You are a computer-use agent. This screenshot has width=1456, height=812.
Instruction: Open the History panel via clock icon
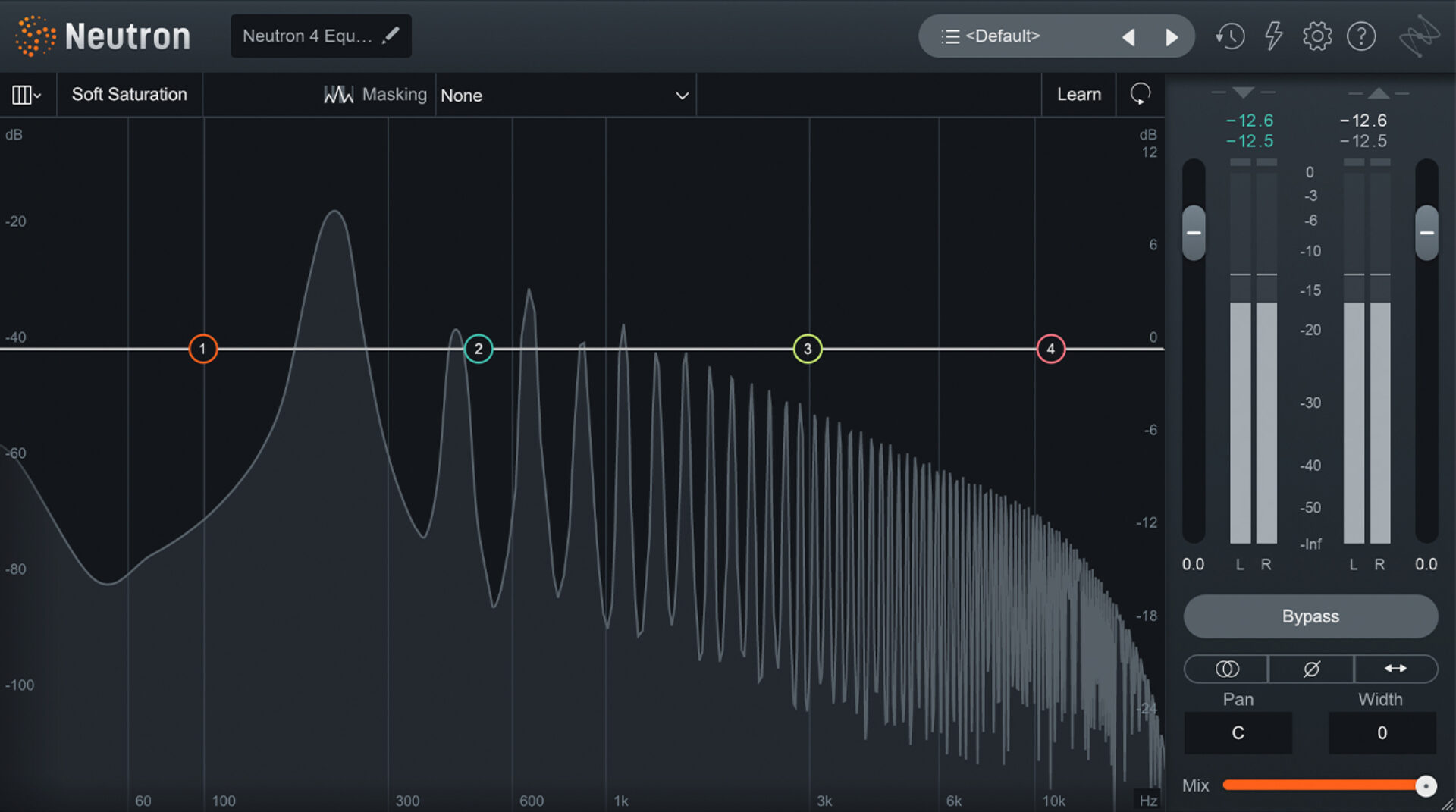tap(1230, 36)
